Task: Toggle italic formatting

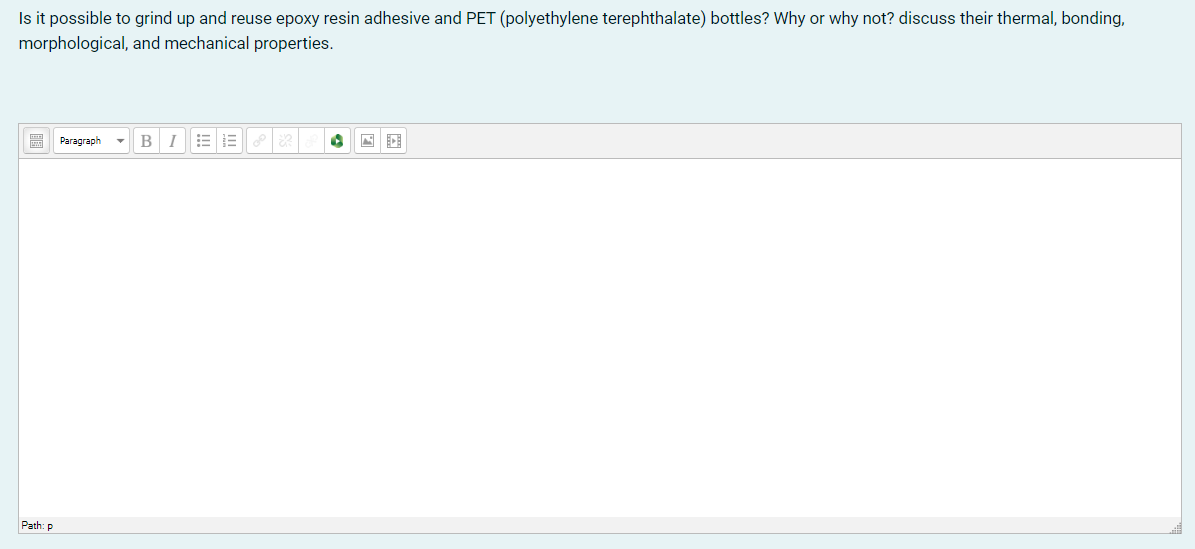Action: (172, 141)
